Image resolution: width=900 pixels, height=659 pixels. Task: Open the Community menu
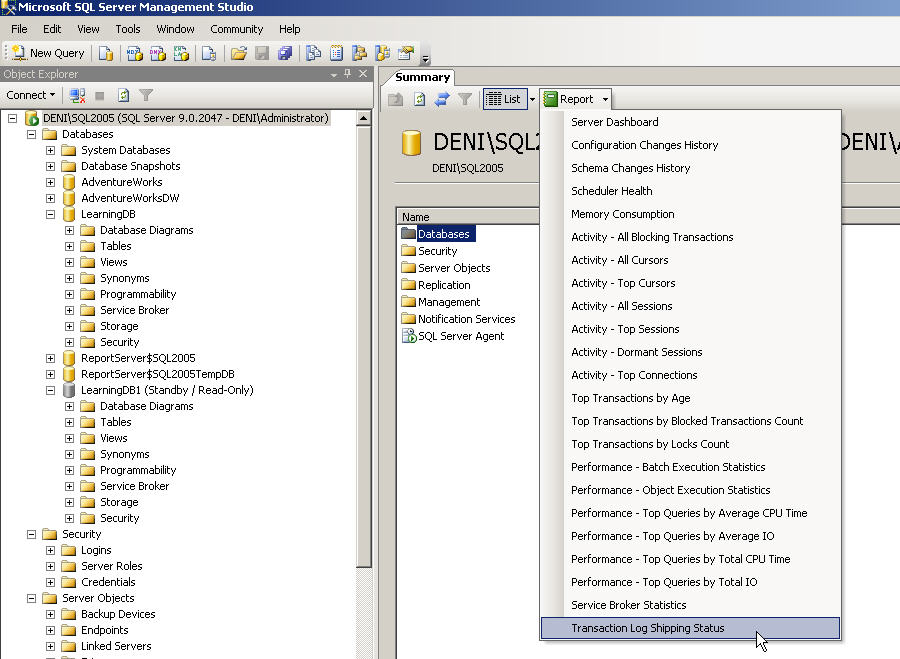pyautogui.click(x=236, y=29)
